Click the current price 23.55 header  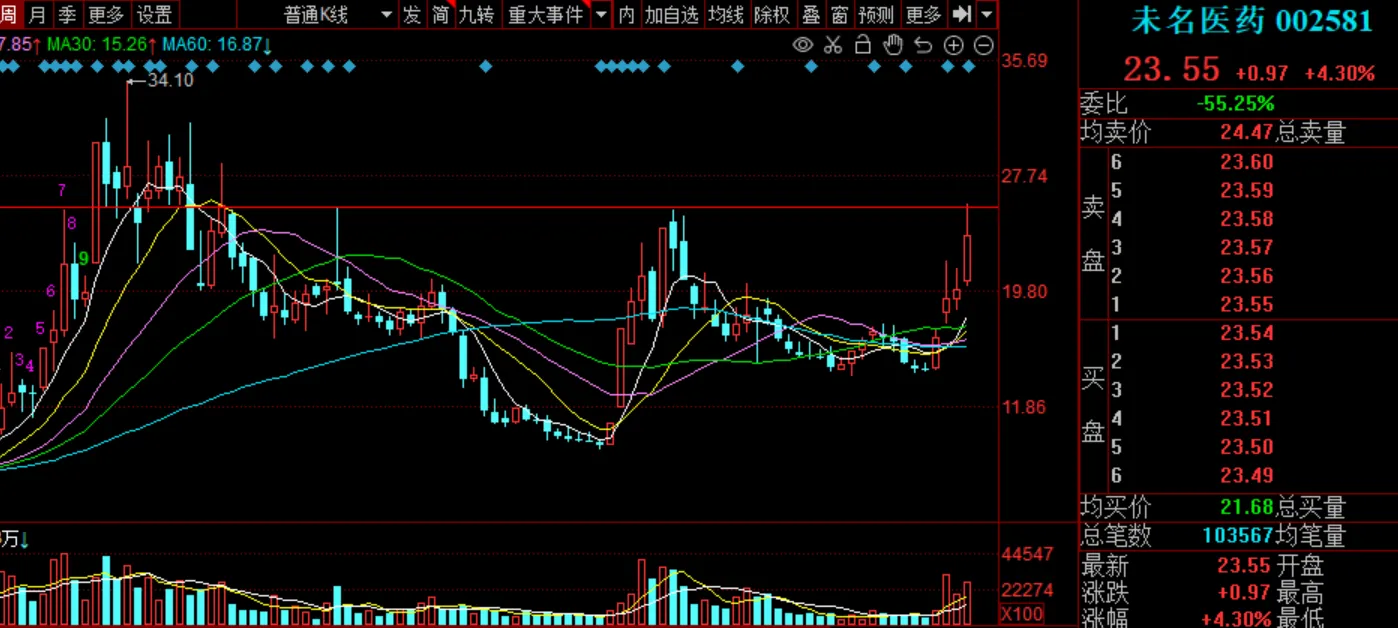click(1171, 69)
